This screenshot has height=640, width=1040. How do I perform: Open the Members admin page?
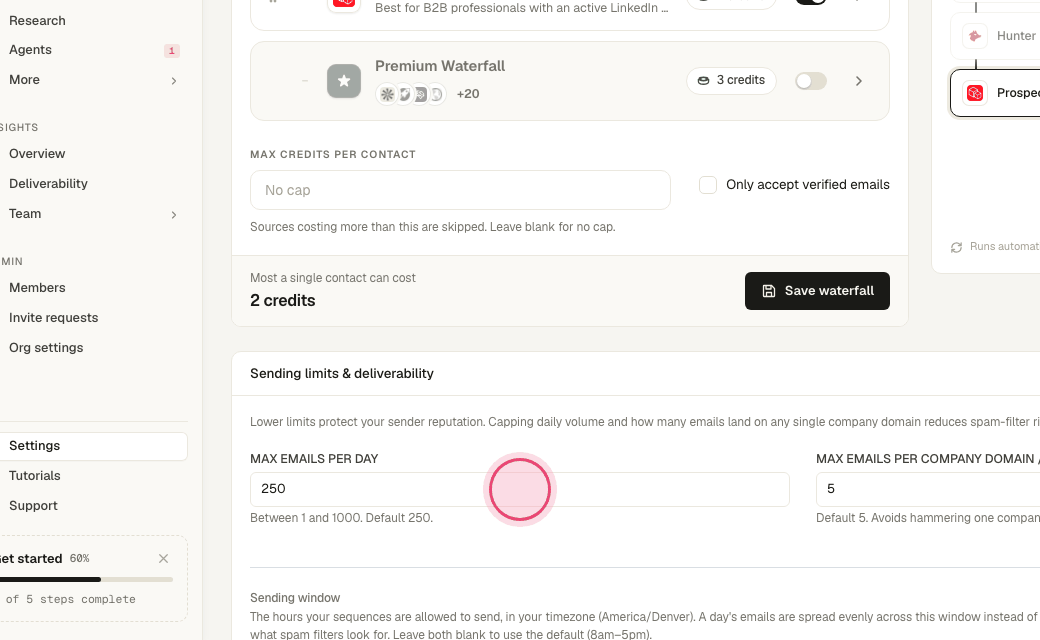pyautogui.click(x=37, y=288)
